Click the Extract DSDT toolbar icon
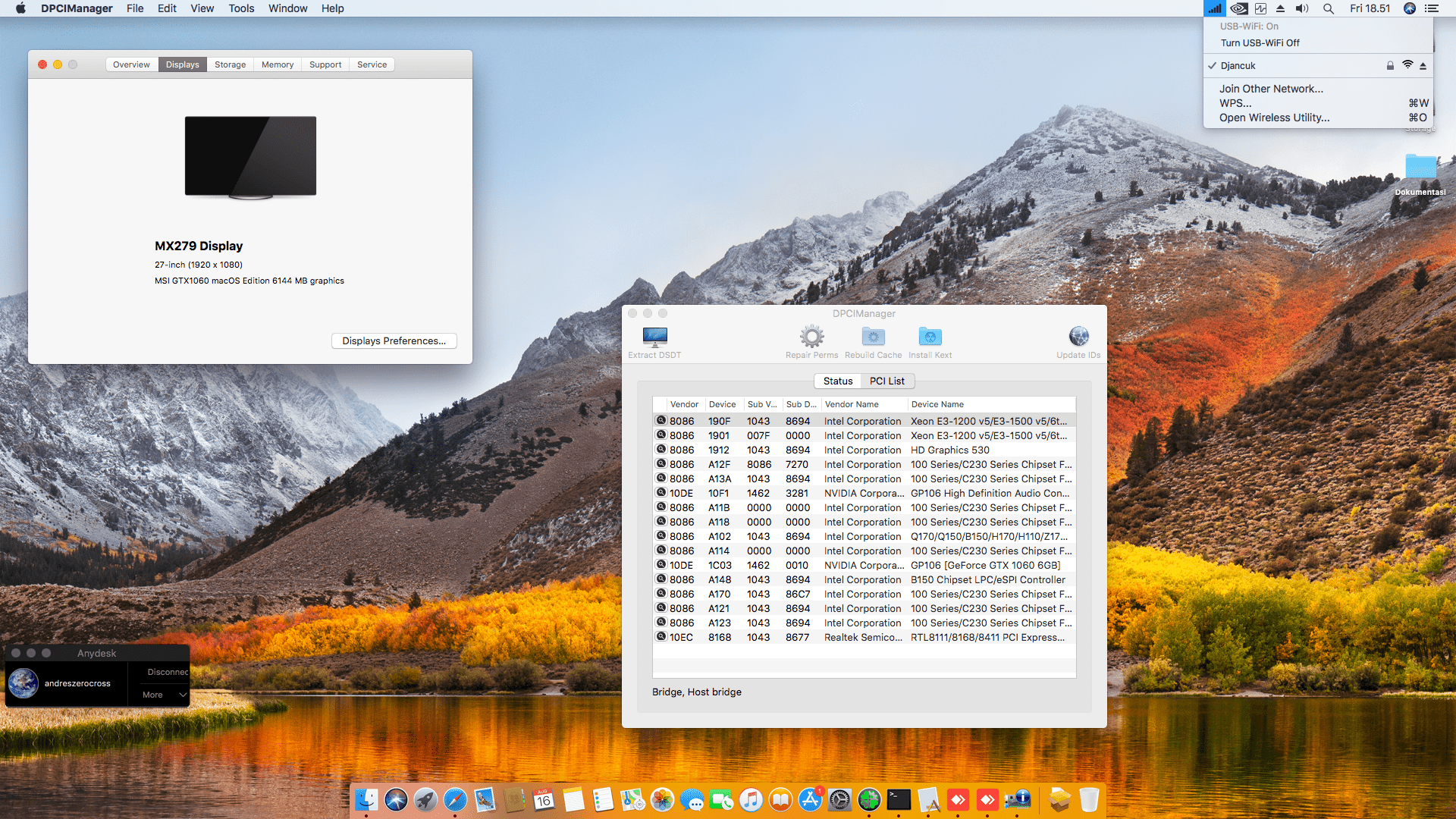Viewport: 1456px width, 819px height. [654, 337]
